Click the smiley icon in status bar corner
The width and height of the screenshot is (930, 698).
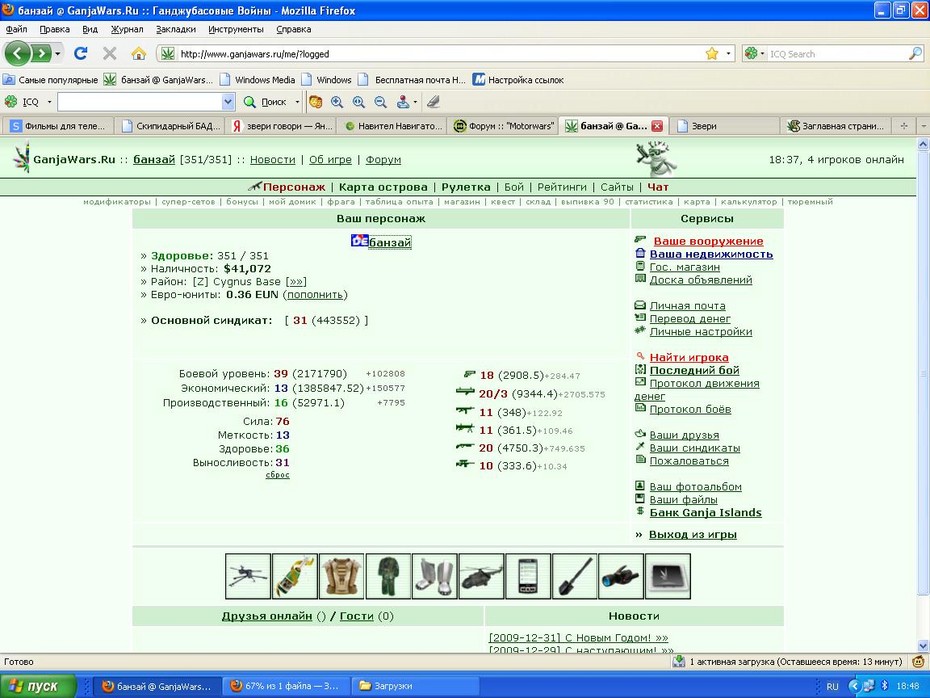[x=918, y=661]
